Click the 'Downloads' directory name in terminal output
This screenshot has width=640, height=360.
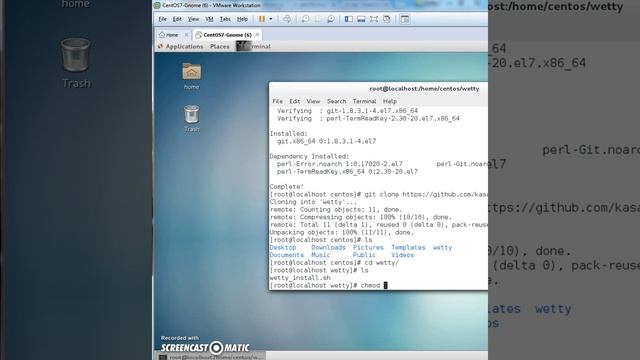pos(329,248)
